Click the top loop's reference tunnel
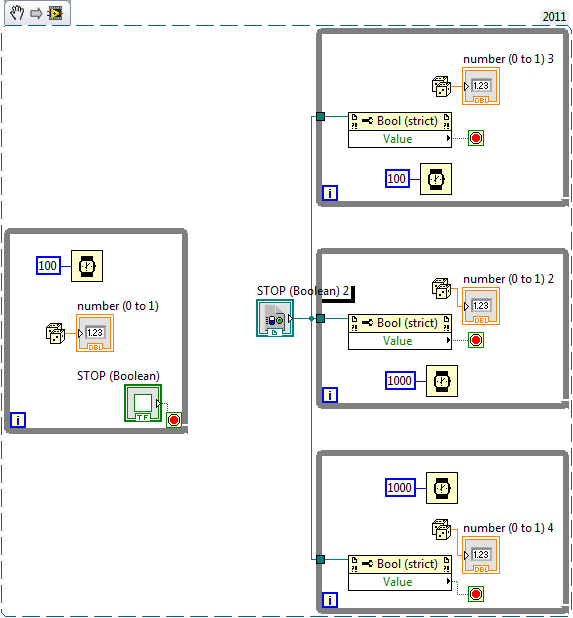Image resolution: width=573 pixels, height=618 pixels. [x=320, y=117]
